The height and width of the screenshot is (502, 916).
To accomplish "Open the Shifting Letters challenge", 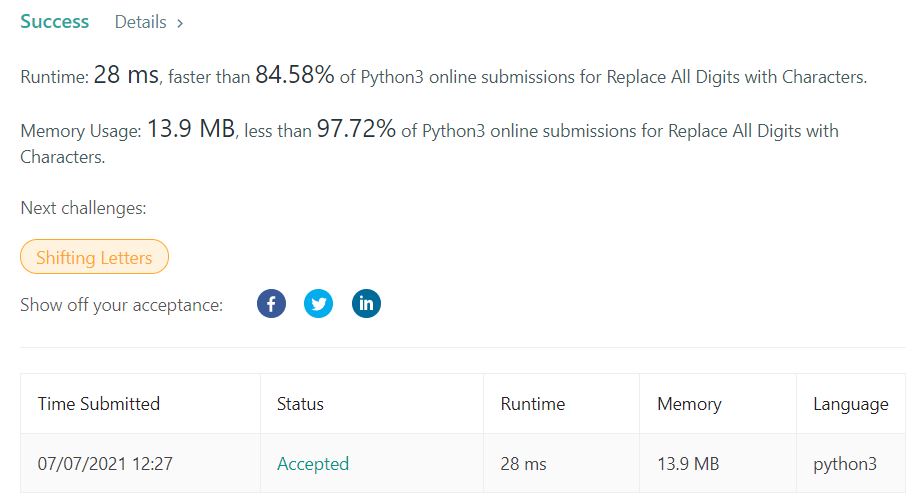I will click(x=94, y=258).
